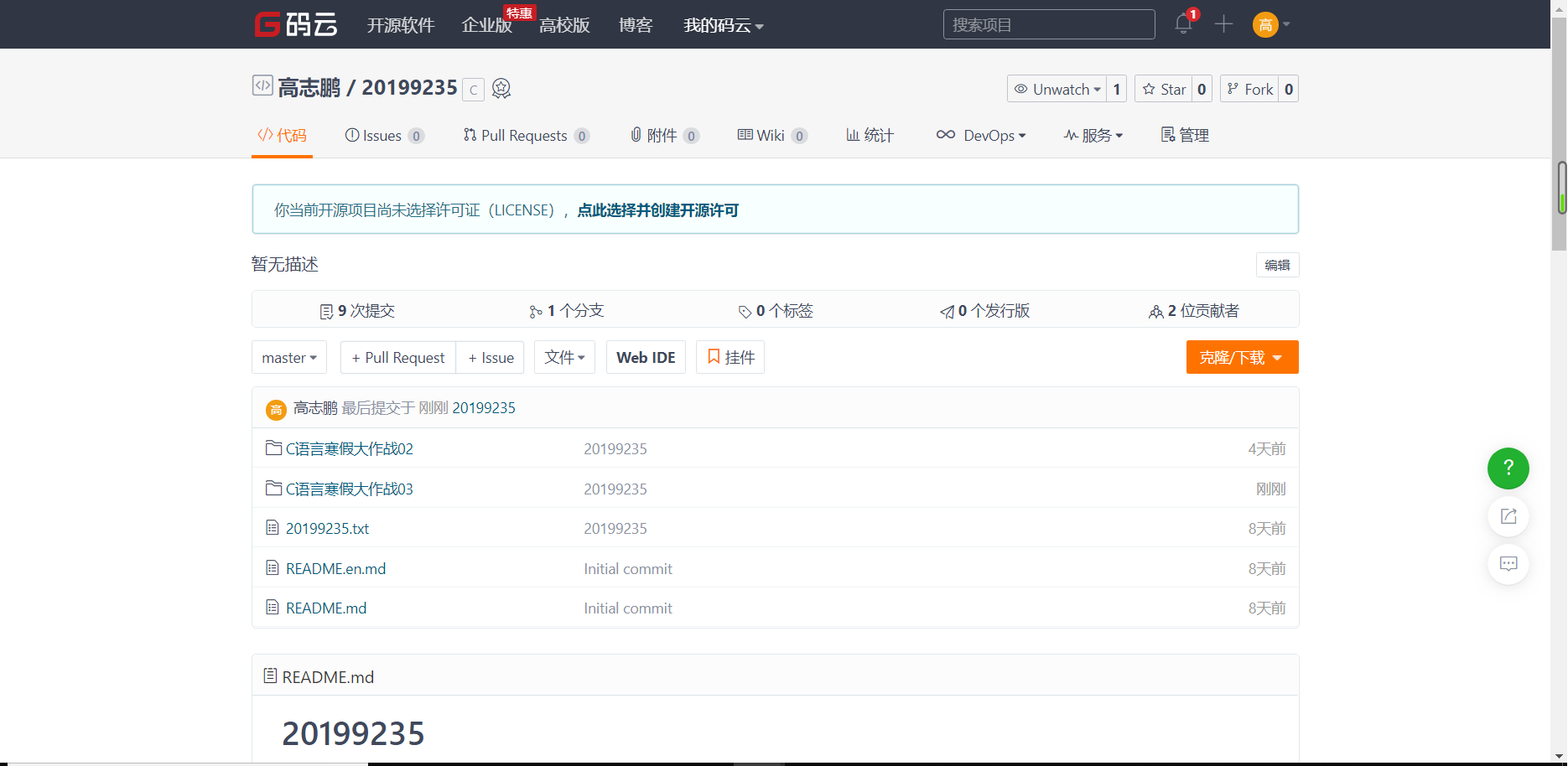Click the green help question-mark button
Screen dimensions: 1568x766
1508,468
